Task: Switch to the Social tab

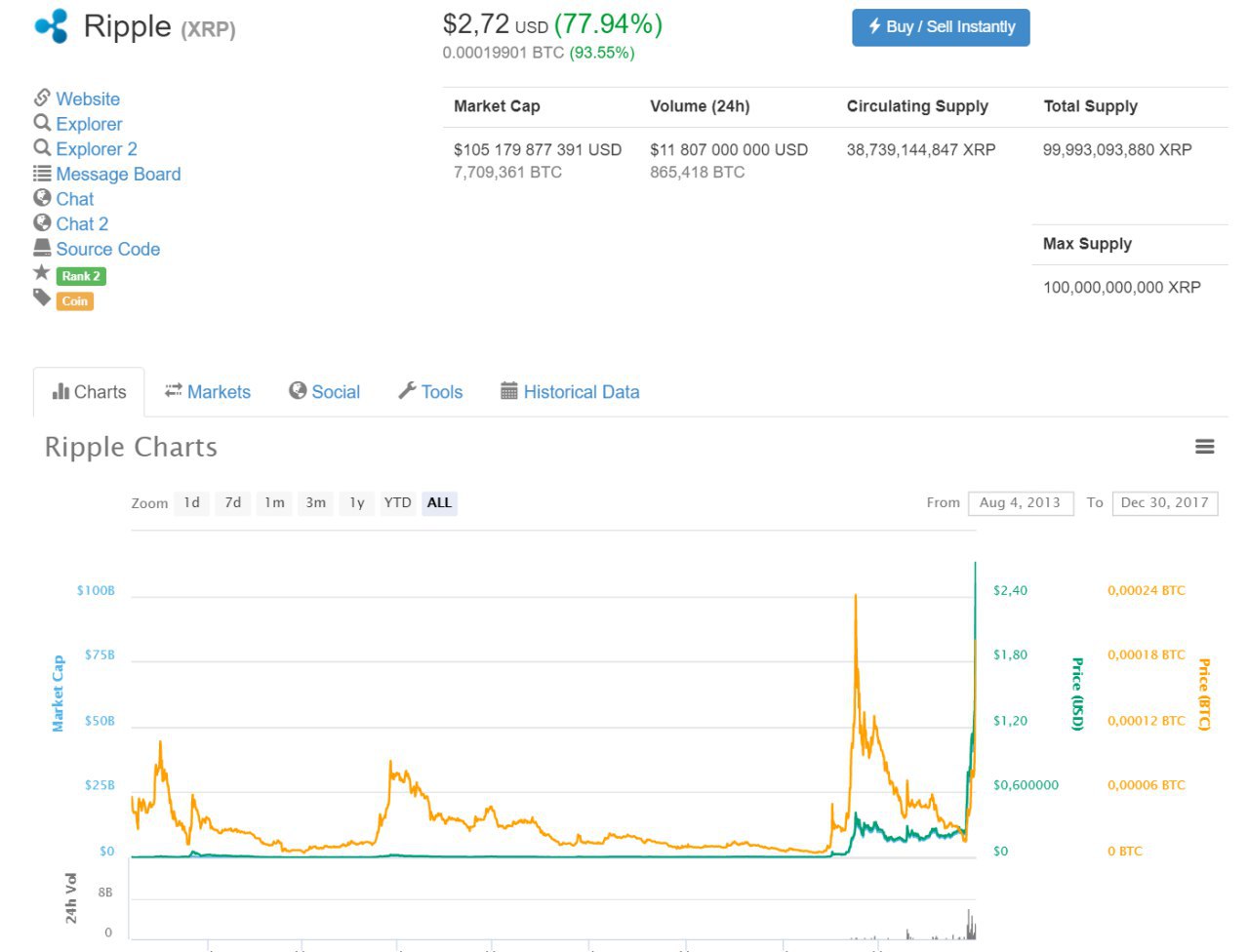Action: [x=325, y=392]
